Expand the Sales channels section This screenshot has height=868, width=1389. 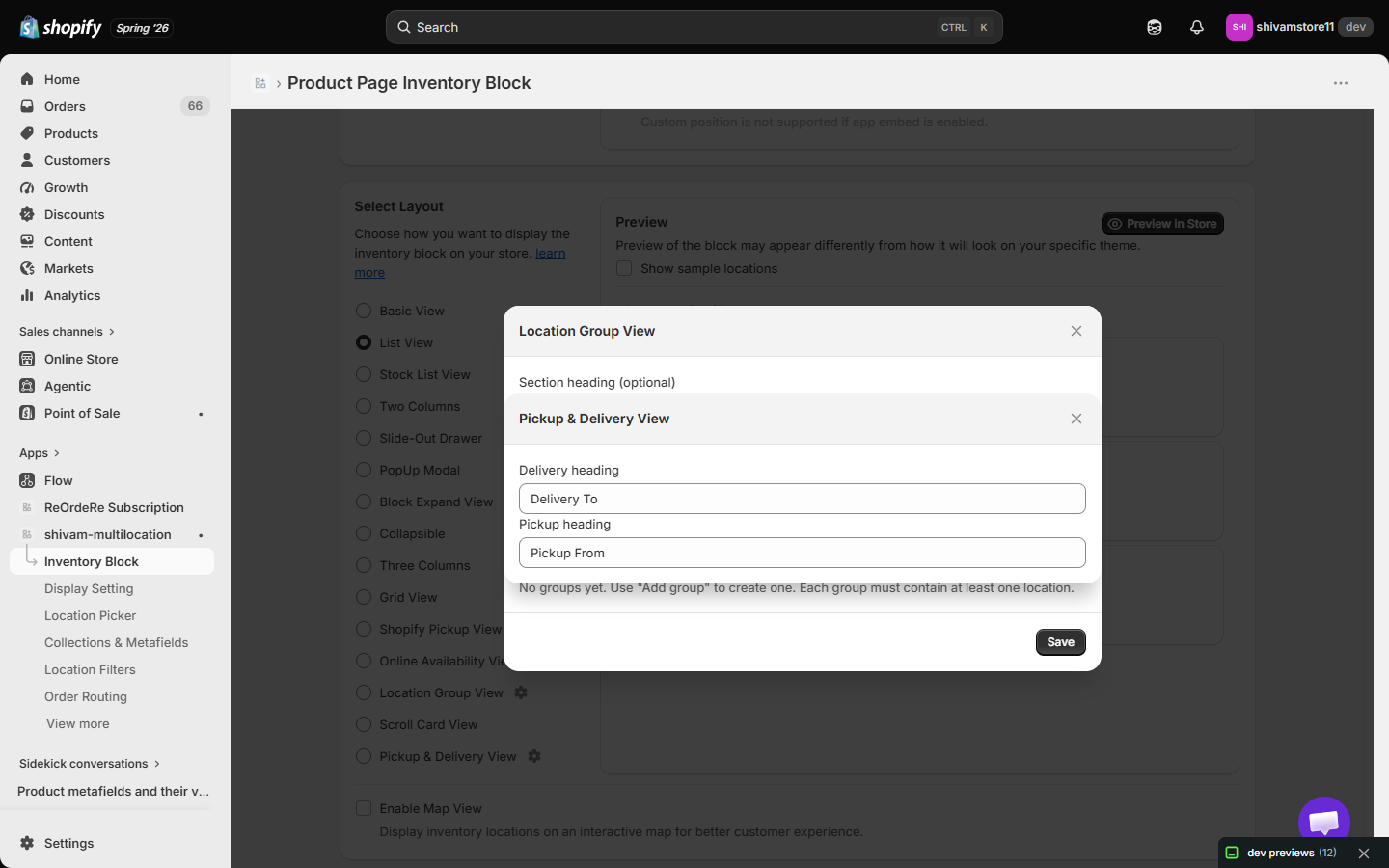[x=67, y=332]
